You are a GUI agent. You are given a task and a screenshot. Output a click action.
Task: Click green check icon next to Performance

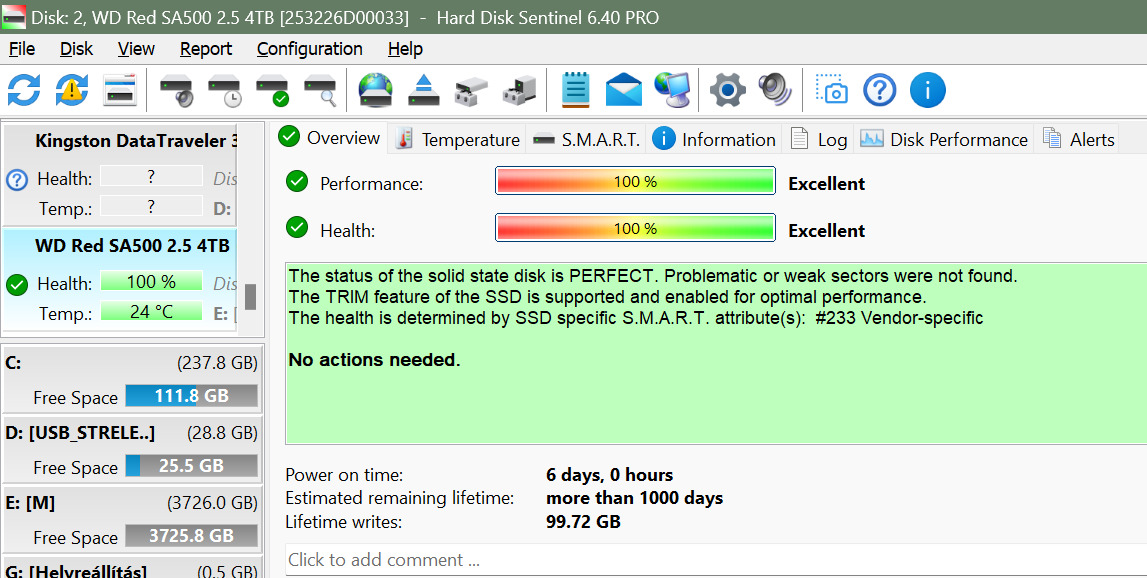click(x=297, y=181)
